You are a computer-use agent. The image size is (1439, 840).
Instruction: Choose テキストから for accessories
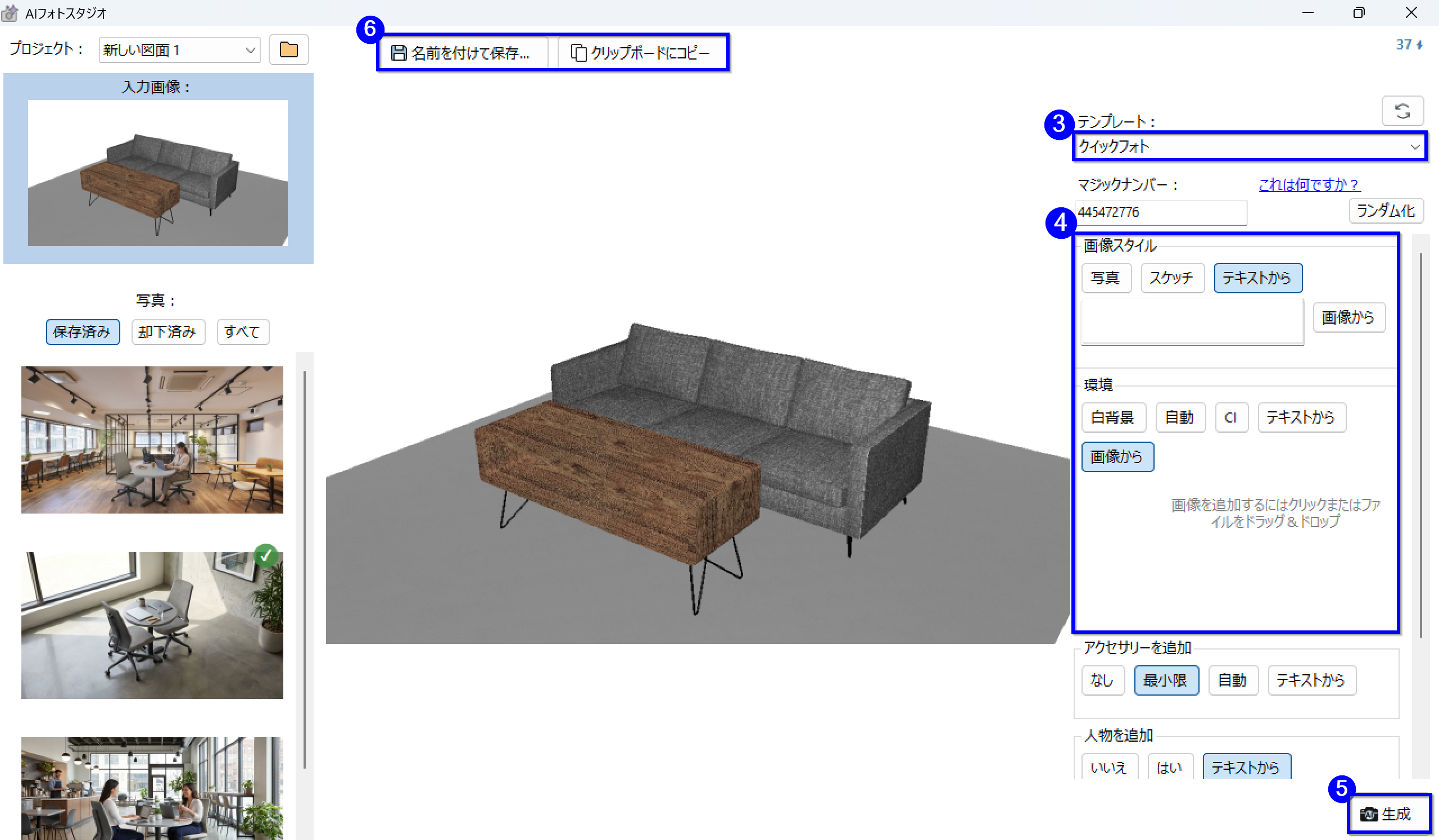tap(1312, 680)
